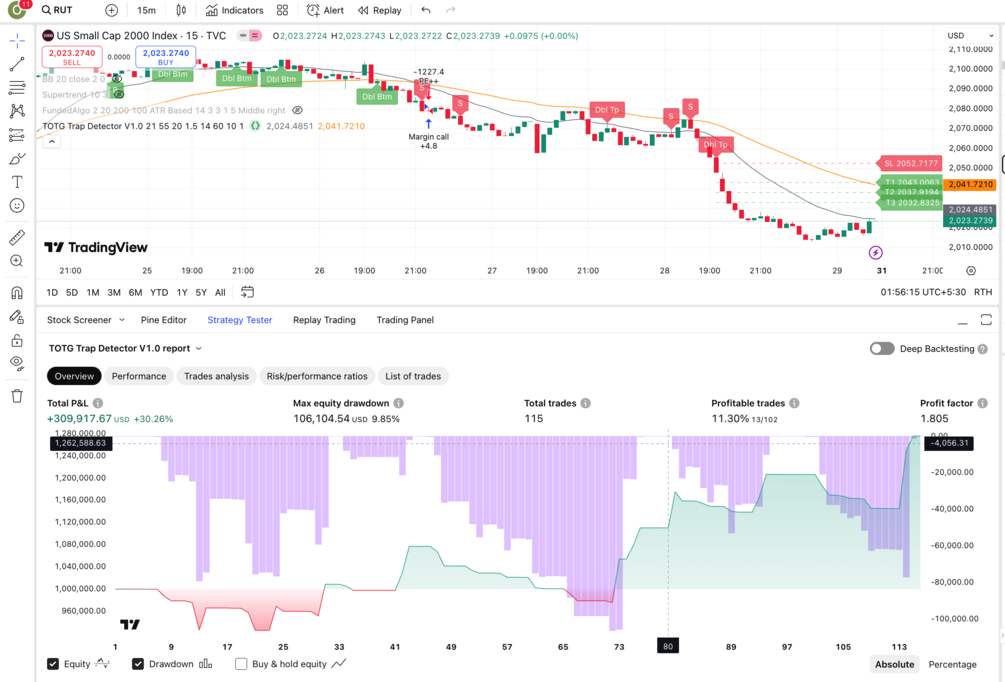This screenshot has width=1005, height=682.
Task: Select the ruler measure tool
Action: [x=17, y=238]
